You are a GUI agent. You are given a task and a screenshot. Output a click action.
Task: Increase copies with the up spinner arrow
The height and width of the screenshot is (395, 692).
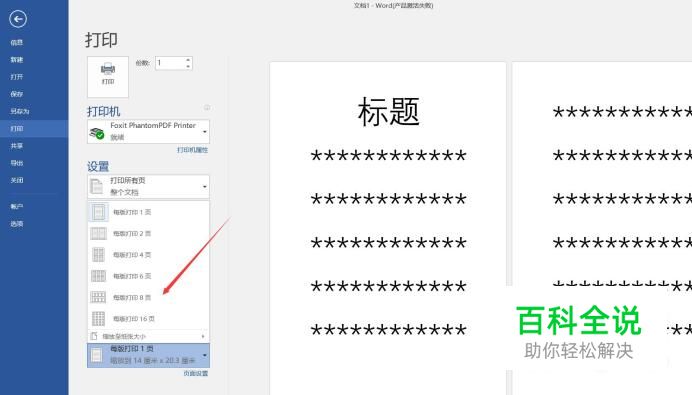[188, 60]
